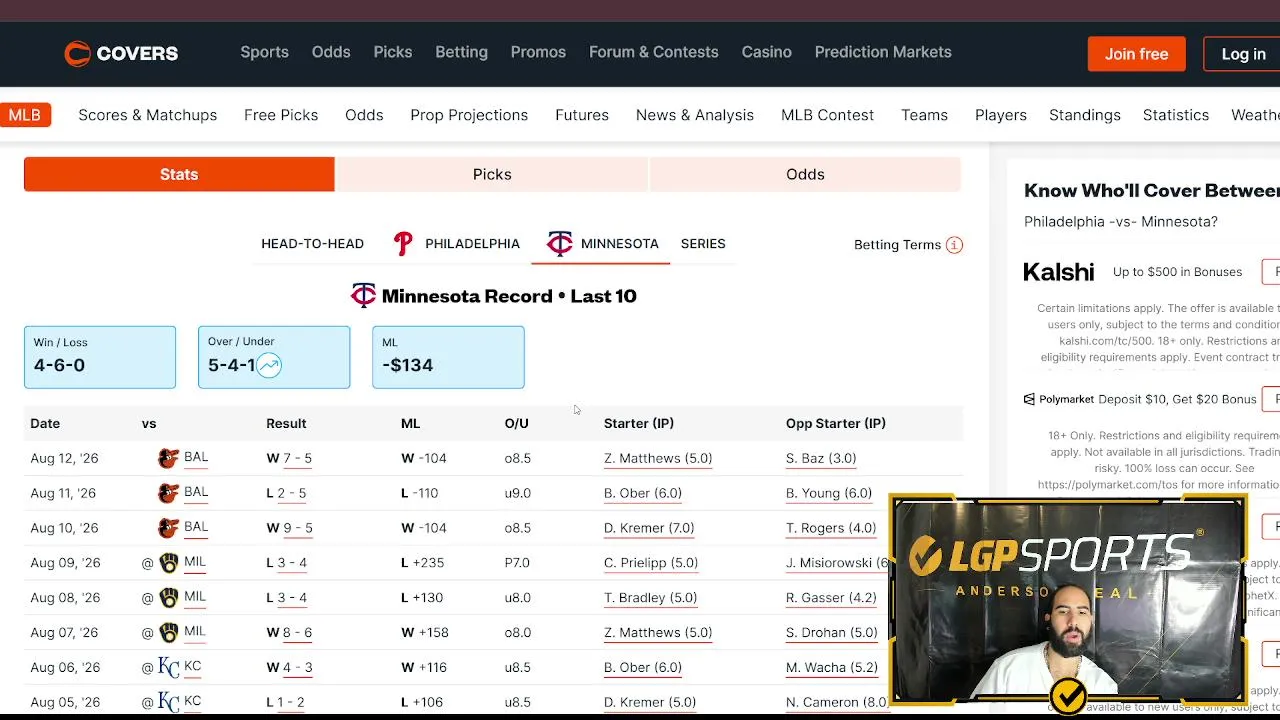Click the trend icon in the Over / Under card
1280x720 pixels.
click(269, 365)
